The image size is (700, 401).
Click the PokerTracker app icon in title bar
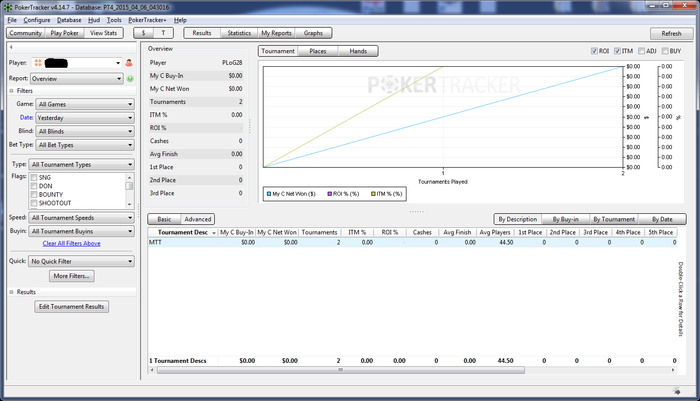8,7
